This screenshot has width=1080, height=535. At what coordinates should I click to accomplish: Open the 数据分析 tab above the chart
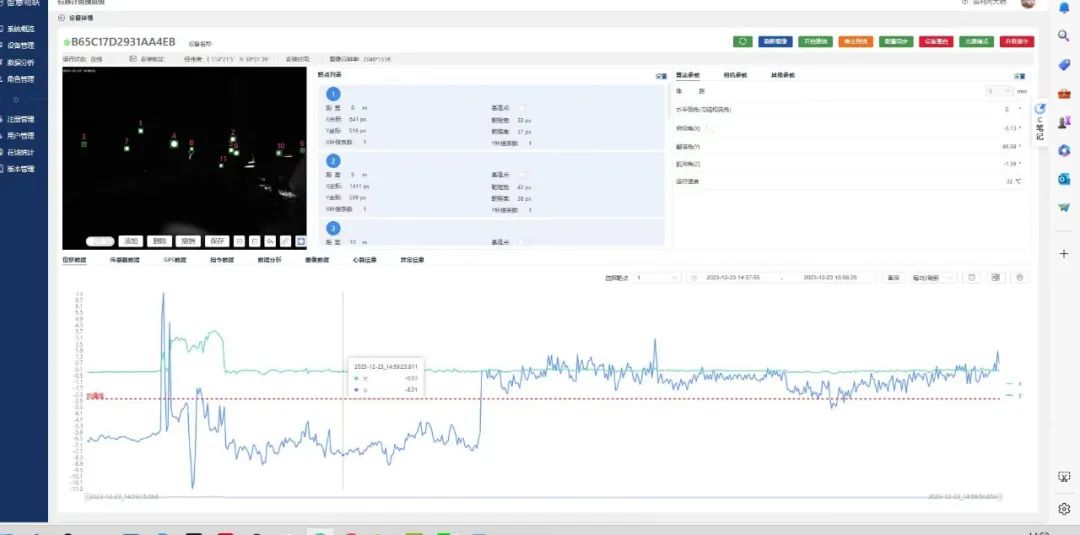[x=269, y=260]
